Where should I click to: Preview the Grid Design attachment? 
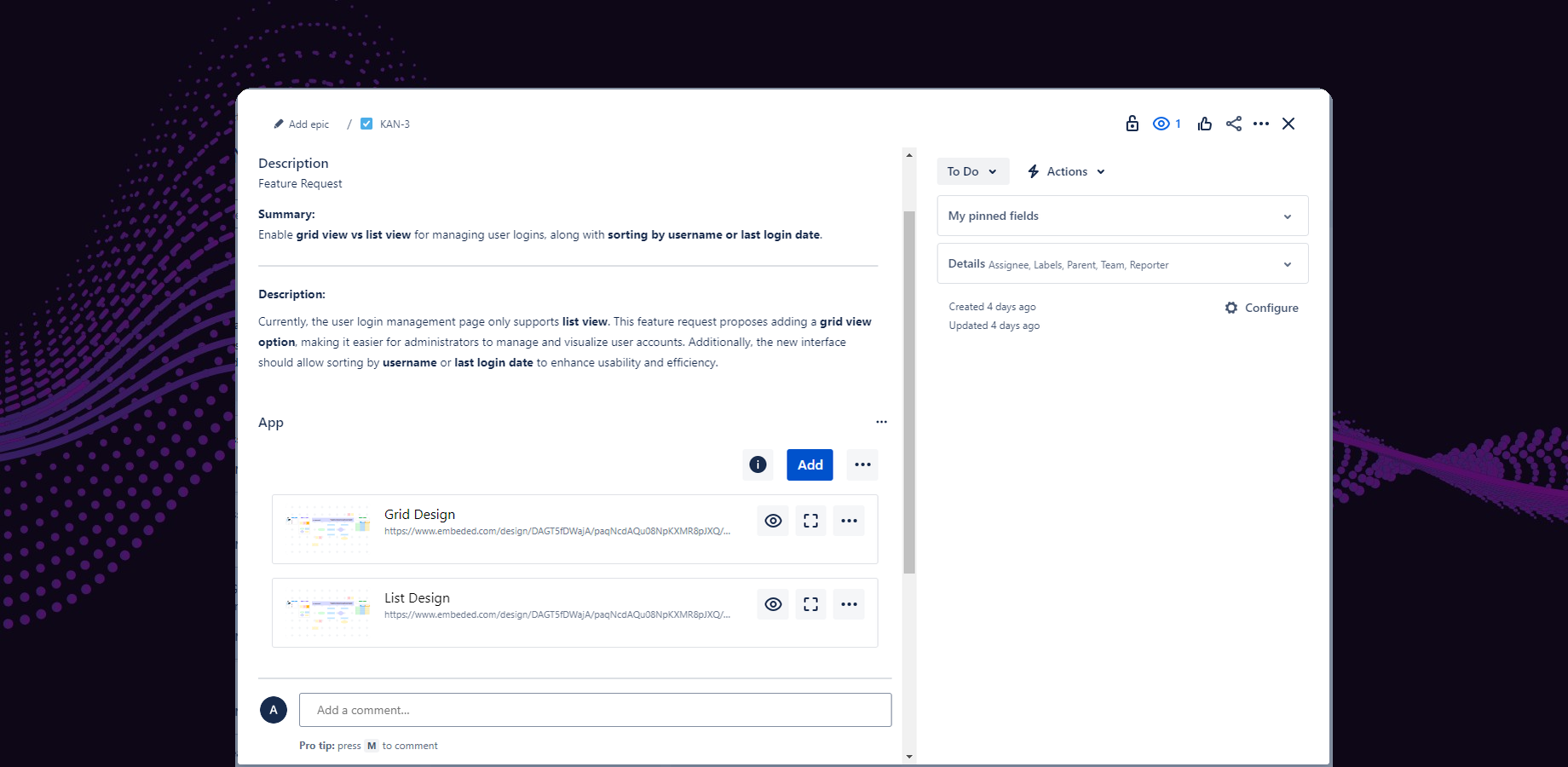(x=772, y=520)
